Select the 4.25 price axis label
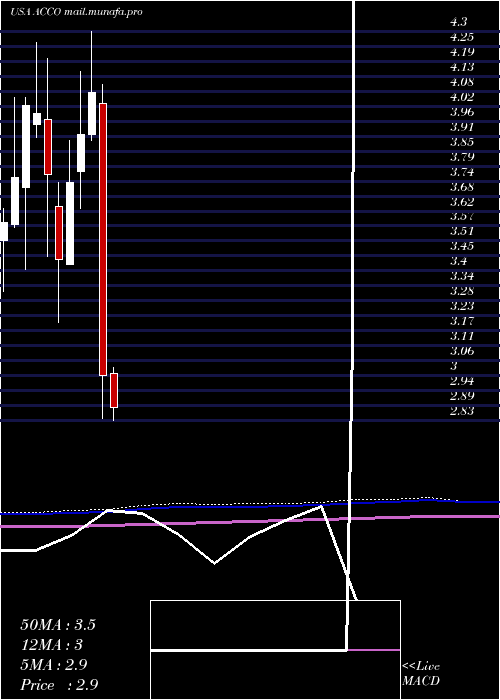Image resolution: width=500 pixels, height=700 pixels. click(462, 37)
